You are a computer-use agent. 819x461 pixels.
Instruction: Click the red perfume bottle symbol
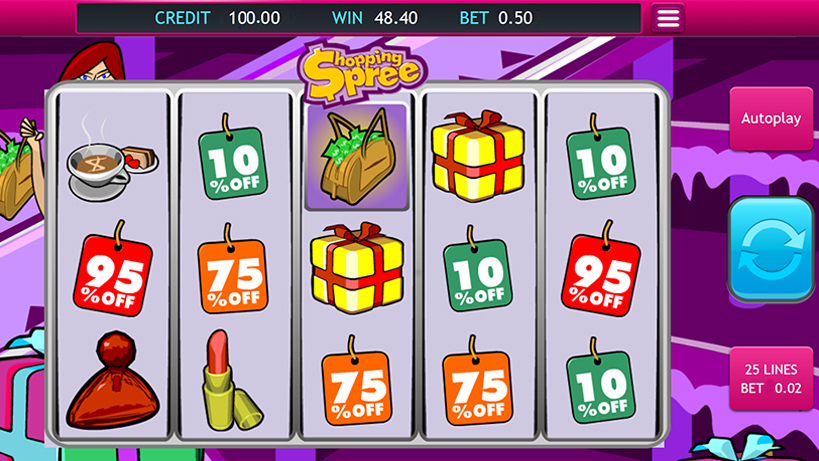113,380
